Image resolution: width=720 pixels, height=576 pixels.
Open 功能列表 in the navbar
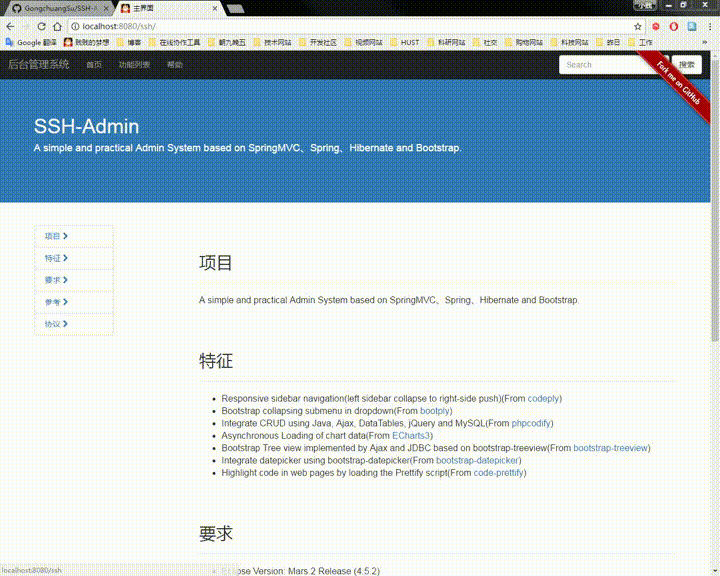[x=135, y=65]
